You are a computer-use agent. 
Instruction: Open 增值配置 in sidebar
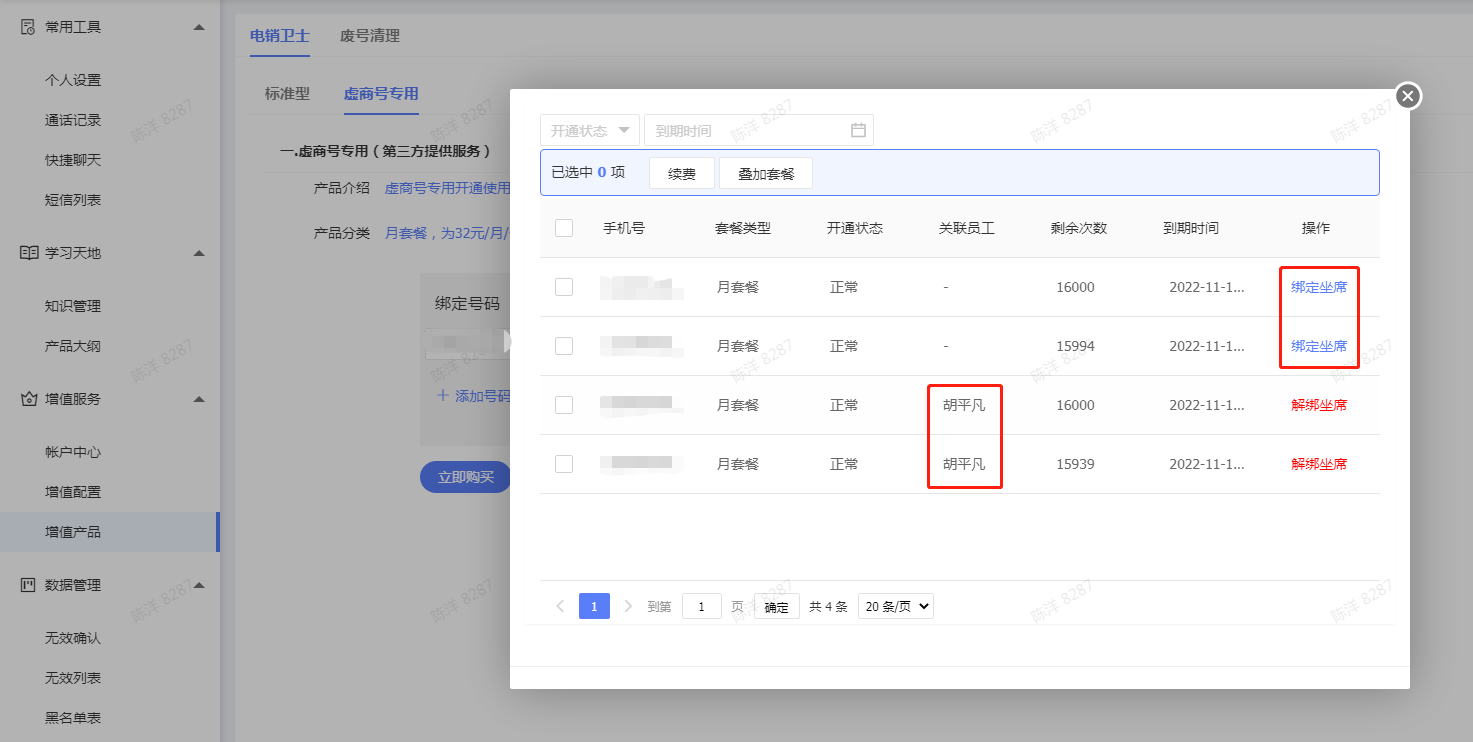point(73,492)
